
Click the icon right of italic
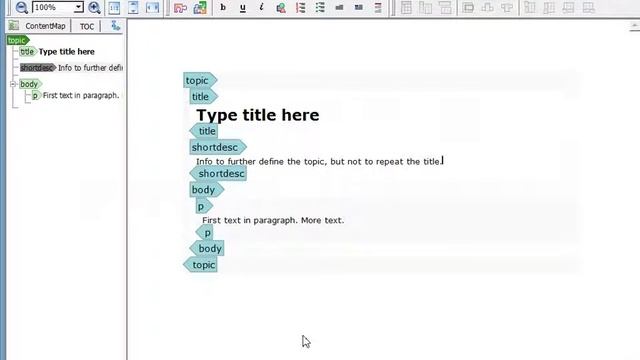[281, 7]
